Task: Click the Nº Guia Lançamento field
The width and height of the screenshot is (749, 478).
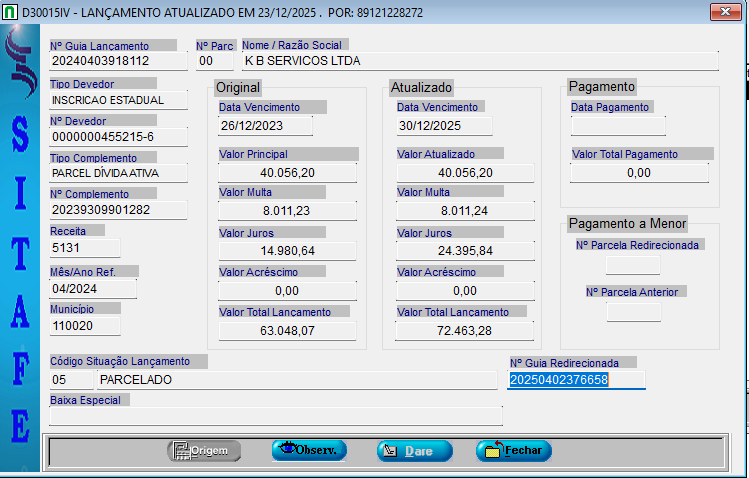Action: click(x=118, y=61)
